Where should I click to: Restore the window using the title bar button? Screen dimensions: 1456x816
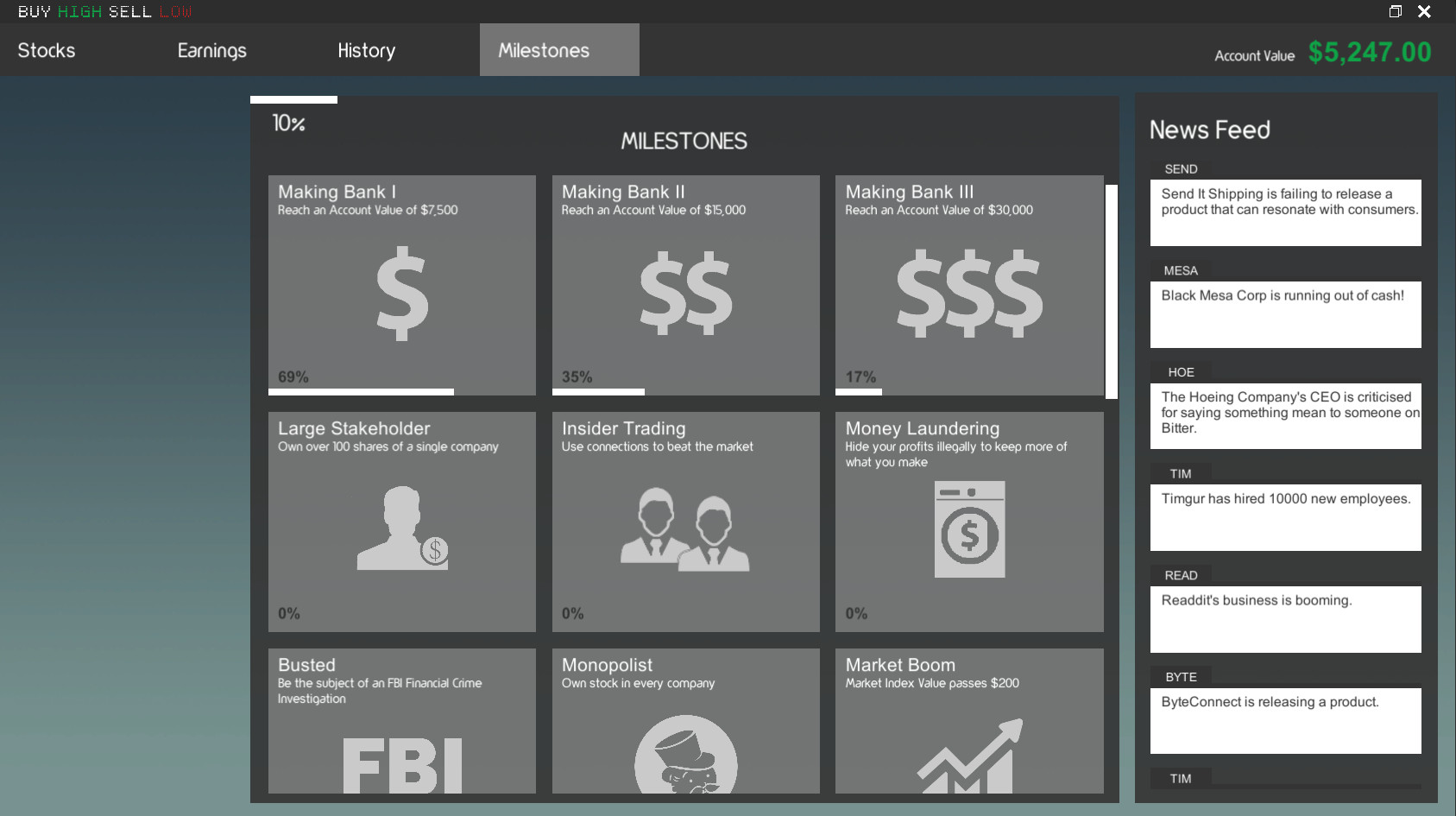[x=1395, y=11]
